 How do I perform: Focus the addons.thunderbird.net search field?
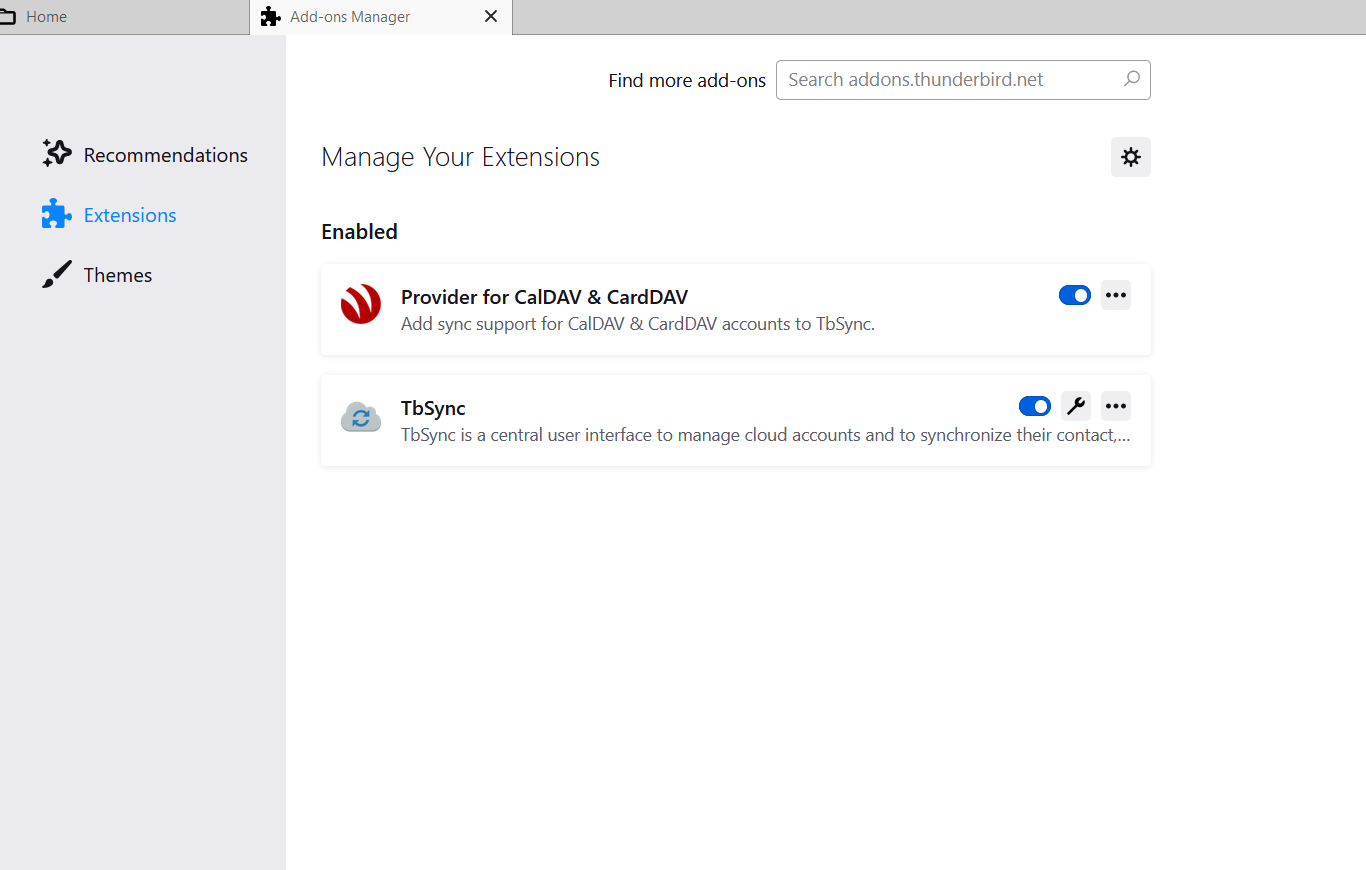click(x=963, y=80)
